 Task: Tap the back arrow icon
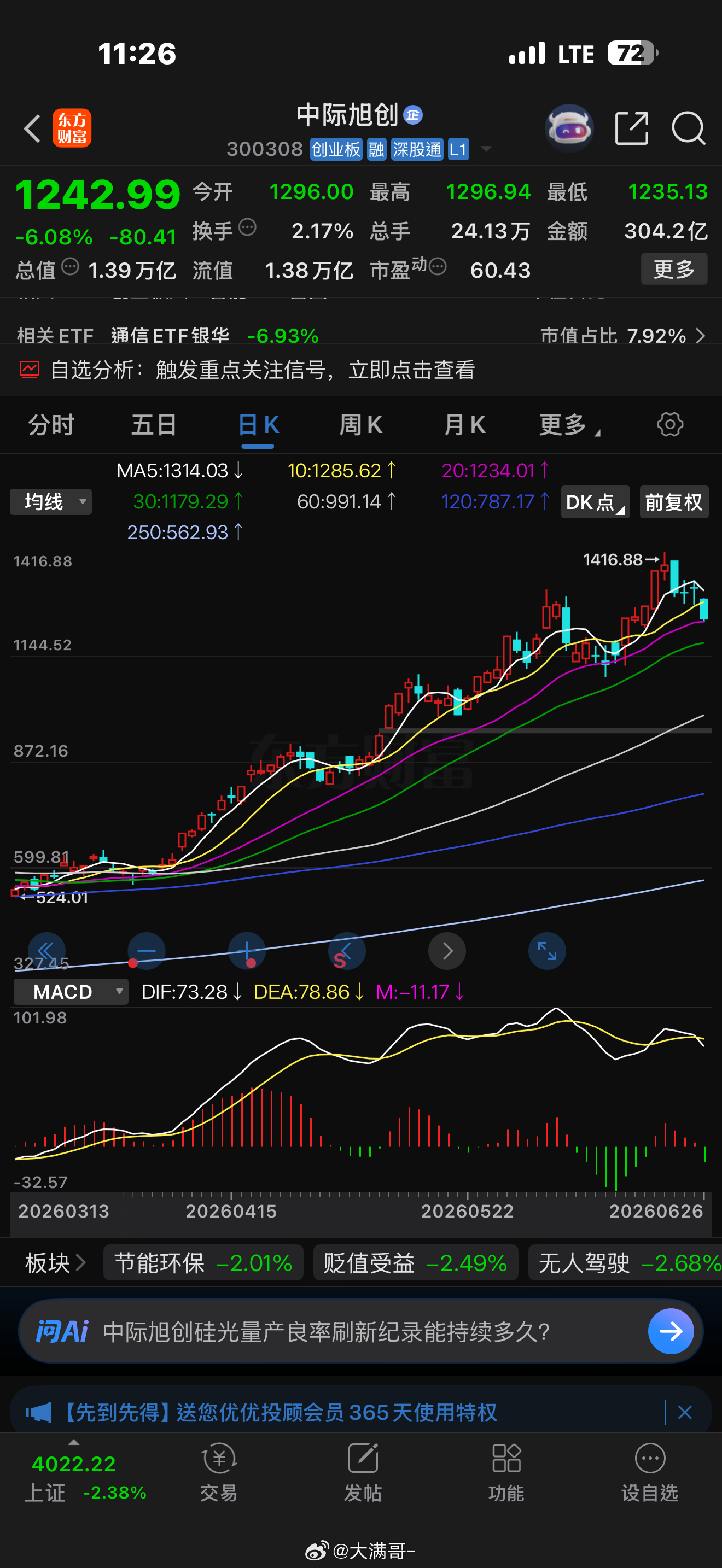click(32, 128)
